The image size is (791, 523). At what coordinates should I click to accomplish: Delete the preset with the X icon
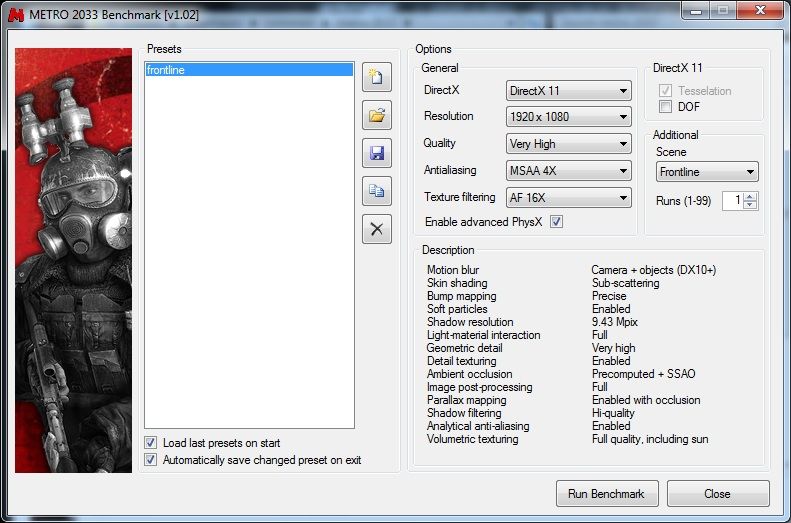(376, 229)
